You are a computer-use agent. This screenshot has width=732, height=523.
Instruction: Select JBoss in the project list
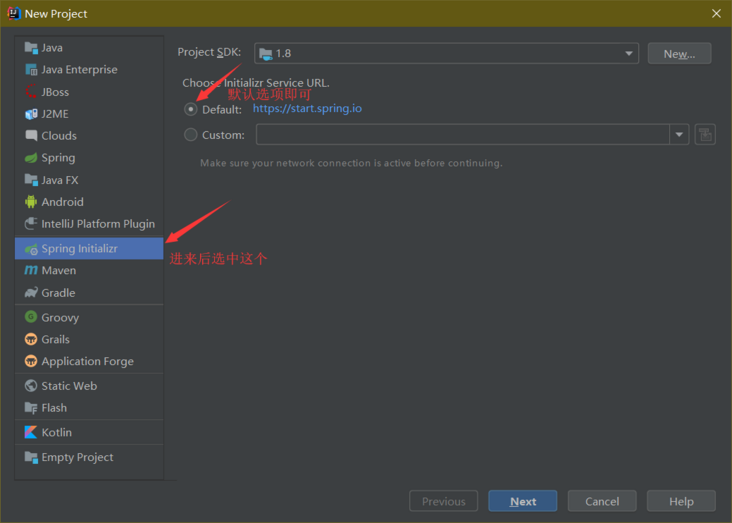[89, 92]
